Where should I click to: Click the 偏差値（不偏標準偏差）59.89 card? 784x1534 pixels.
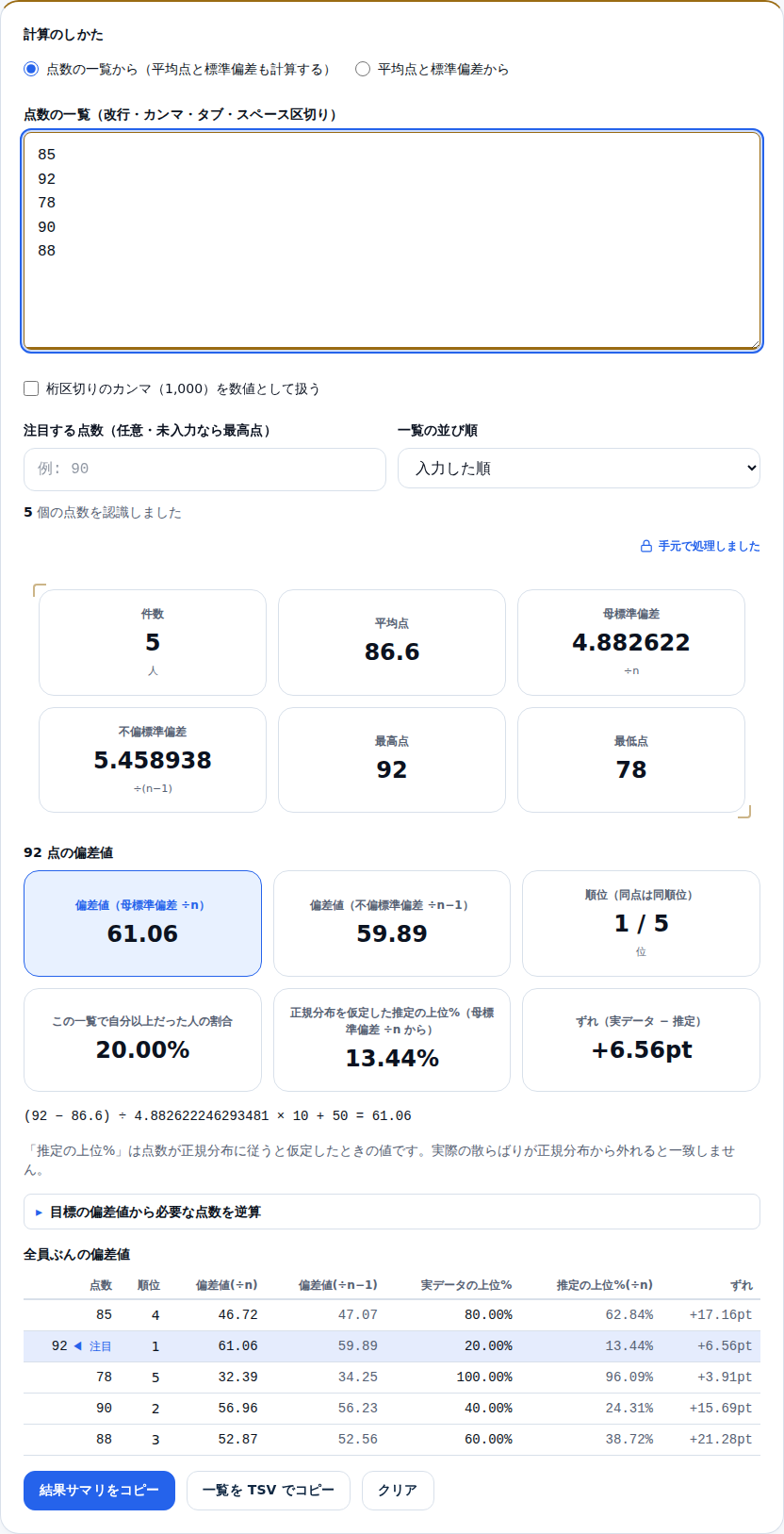pyautogui.click(x=392, y=923)
